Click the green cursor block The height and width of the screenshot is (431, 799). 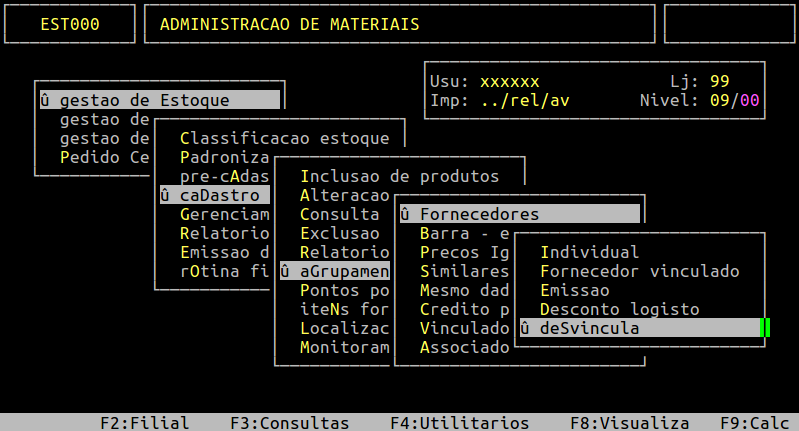[765, 328]
